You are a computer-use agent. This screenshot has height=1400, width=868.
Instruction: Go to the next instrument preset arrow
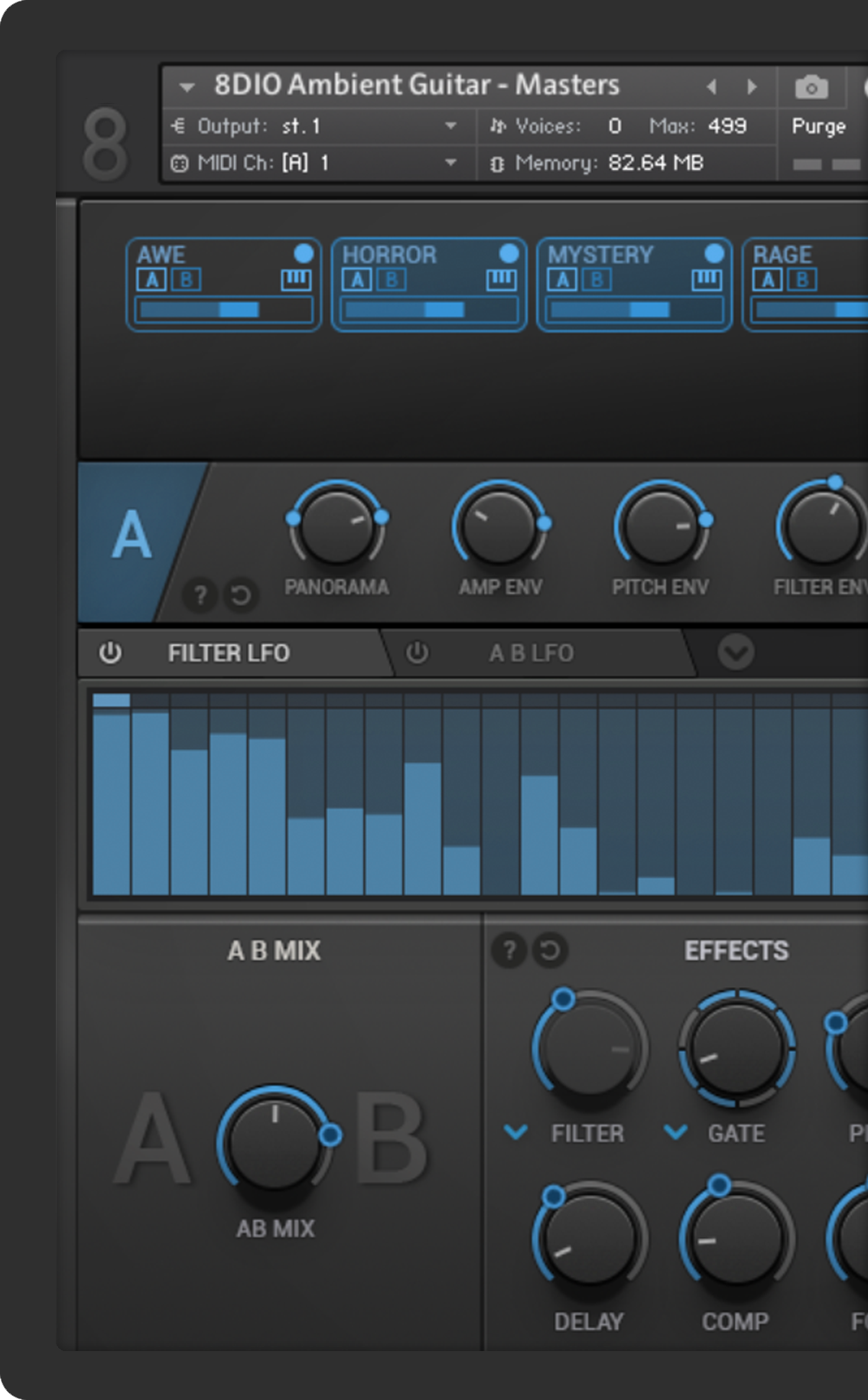[752, 87]
